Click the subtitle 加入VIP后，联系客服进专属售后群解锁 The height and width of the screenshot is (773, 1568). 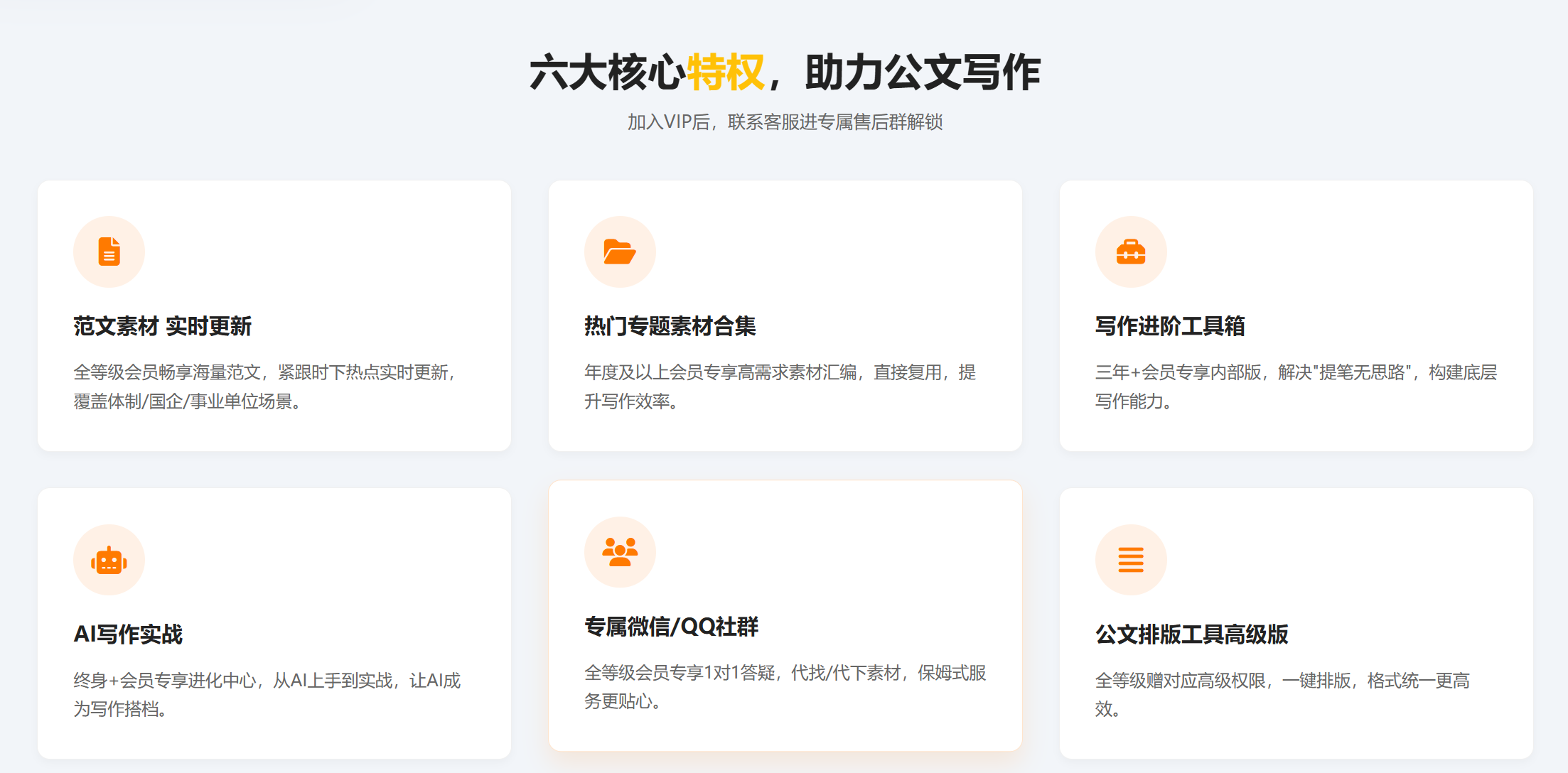click(784, 122)
